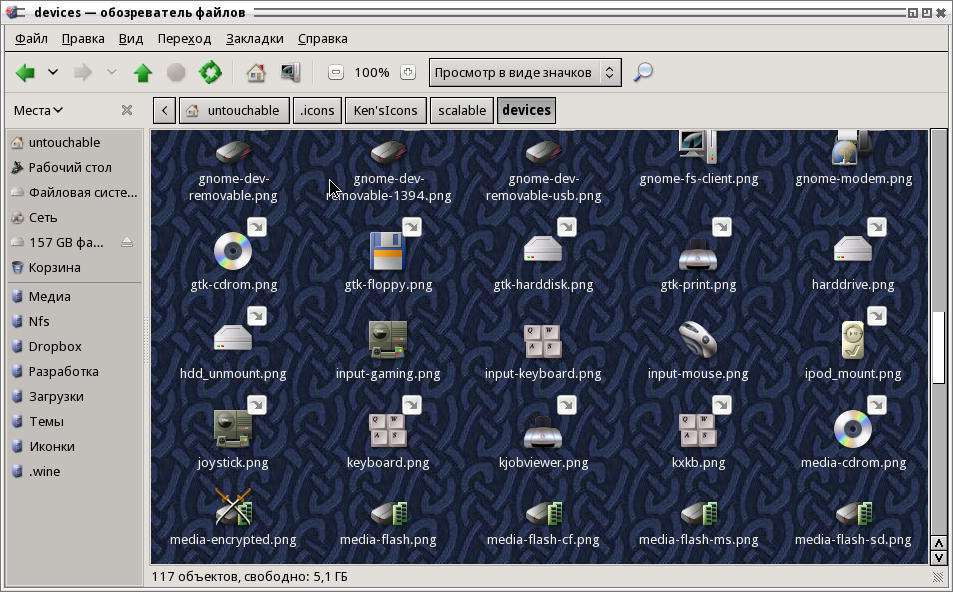The image size is (953, 592).
Task: Zoom out with the minus button
Action: [335, 73]
